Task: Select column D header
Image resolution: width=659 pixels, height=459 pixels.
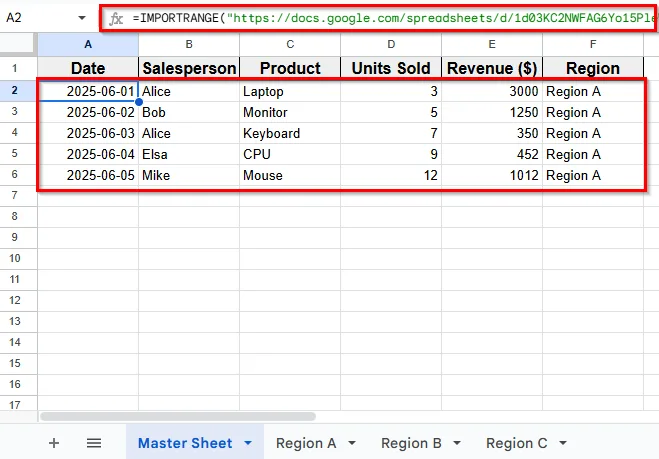Action: 391,45
